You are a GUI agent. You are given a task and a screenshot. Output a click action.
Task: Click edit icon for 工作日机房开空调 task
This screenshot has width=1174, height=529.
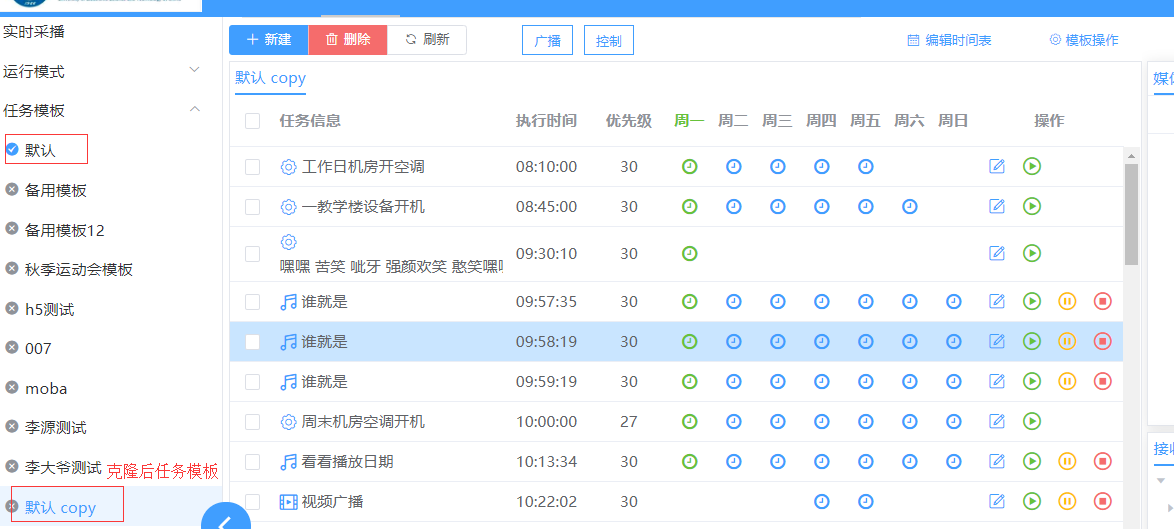(996, 166)
